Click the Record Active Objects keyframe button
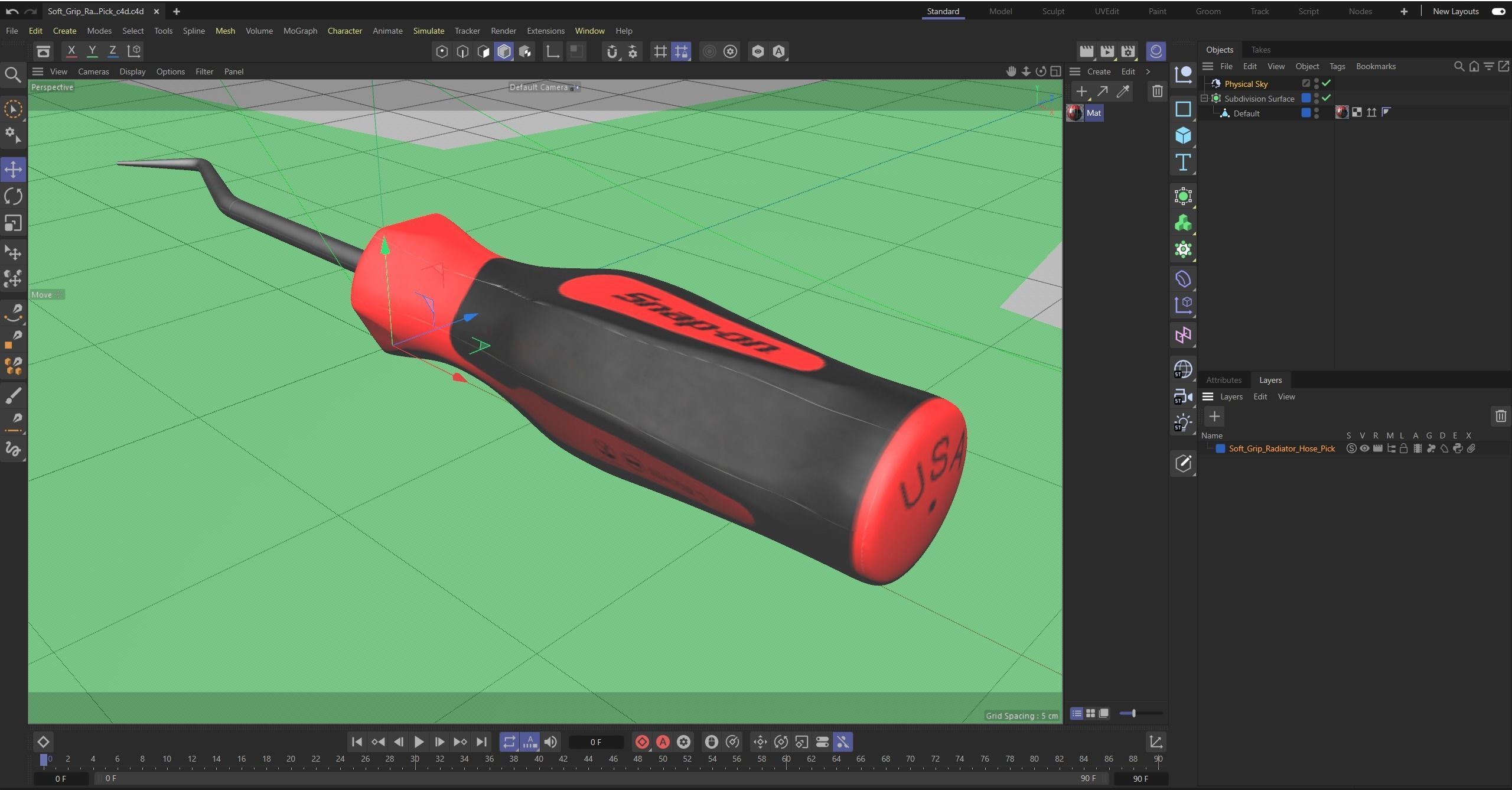Screen dimensions: 1512x790 [x=642, y=742]
